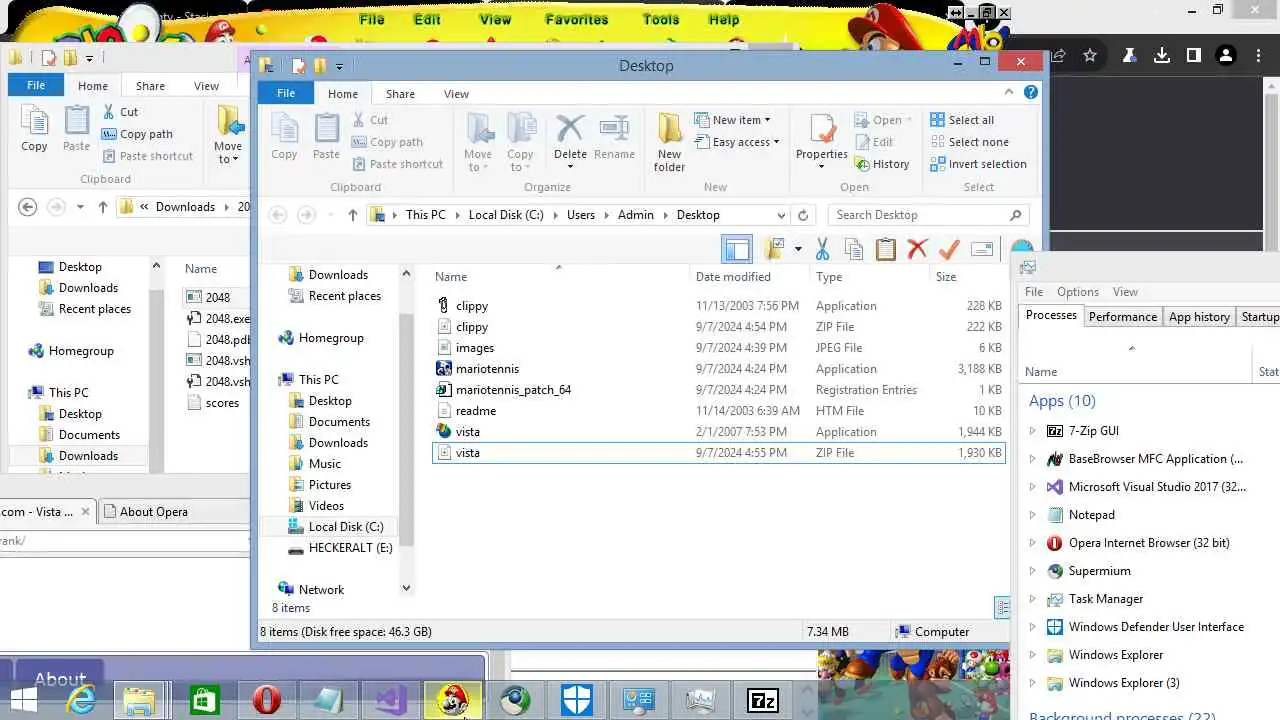Click the blue Help question mark icon
This screenshot has width=1280, height=720.
[x=1030, y=92]
